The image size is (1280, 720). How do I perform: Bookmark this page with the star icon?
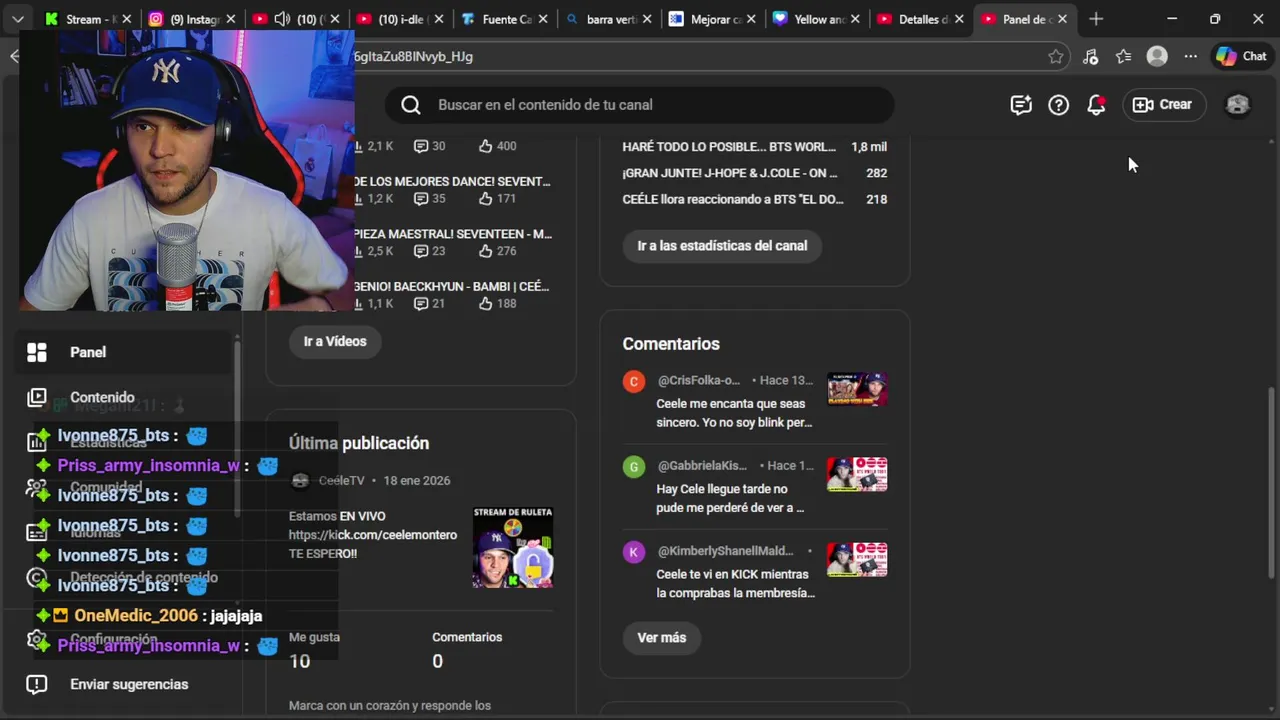coord(1056,57)
